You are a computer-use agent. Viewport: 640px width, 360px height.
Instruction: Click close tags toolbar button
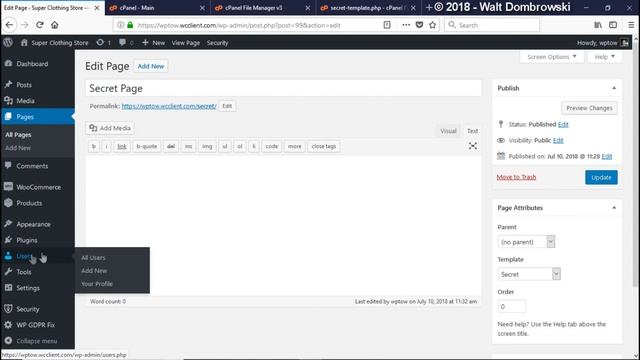(324, 146)
